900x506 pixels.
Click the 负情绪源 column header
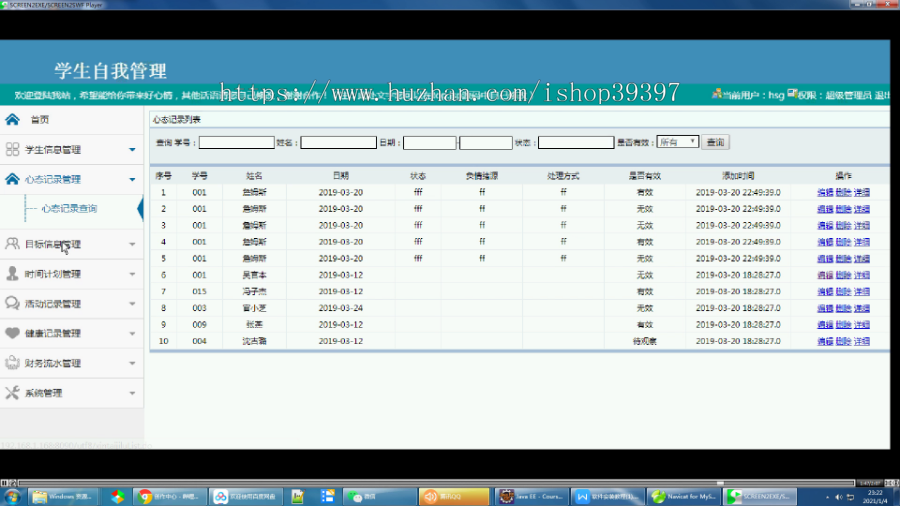point(482,176)
